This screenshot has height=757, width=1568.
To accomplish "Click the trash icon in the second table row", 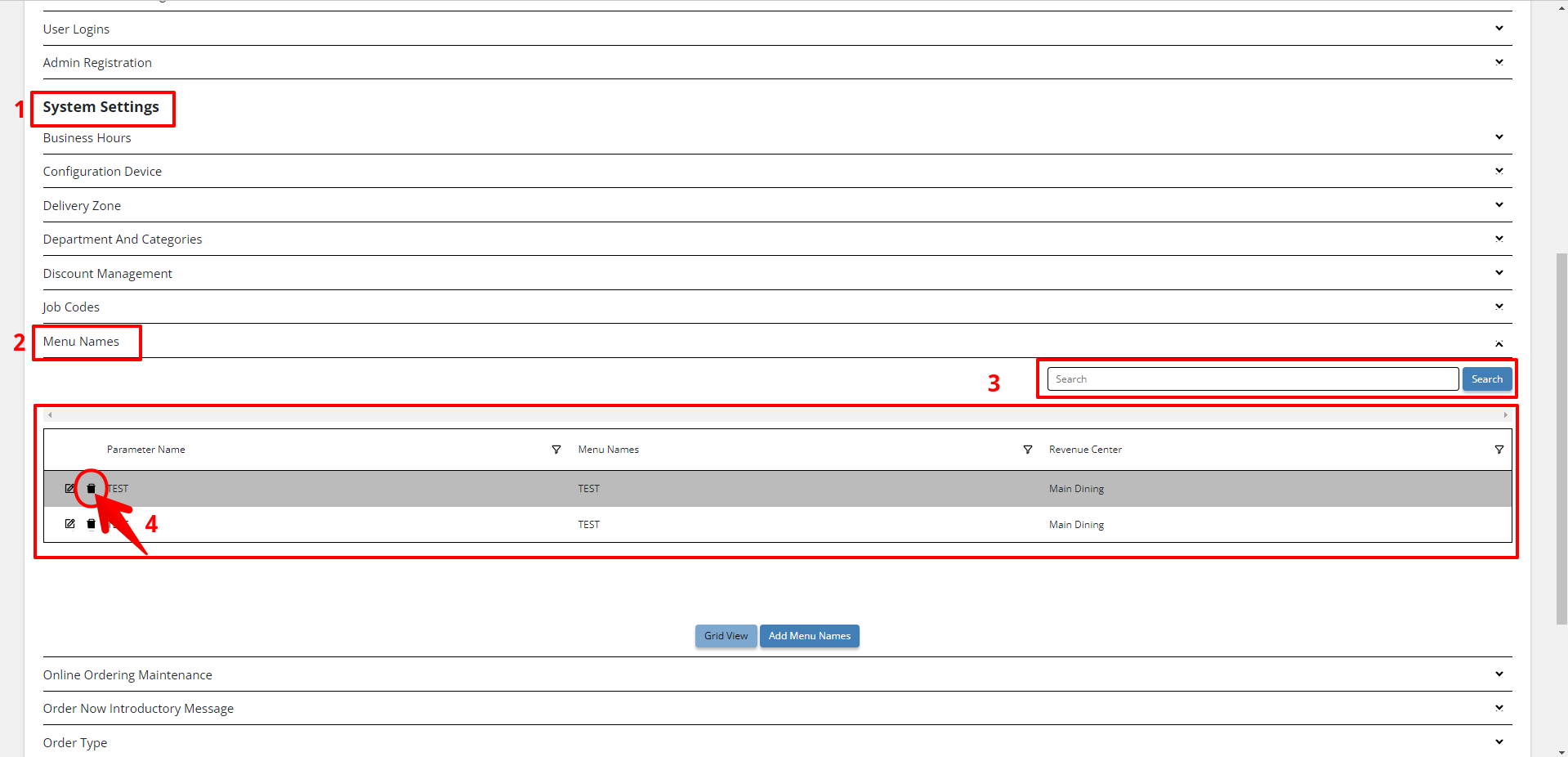I will (x=91, y=524).
